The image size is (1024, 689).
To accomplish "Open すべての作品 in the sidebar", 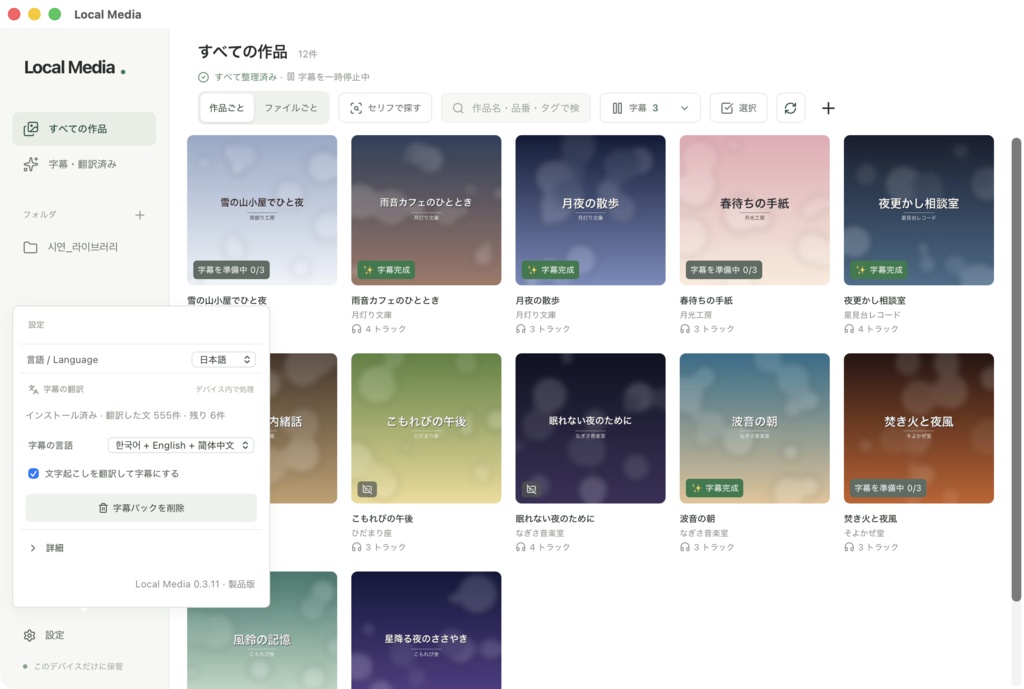I will coord(84,129).
